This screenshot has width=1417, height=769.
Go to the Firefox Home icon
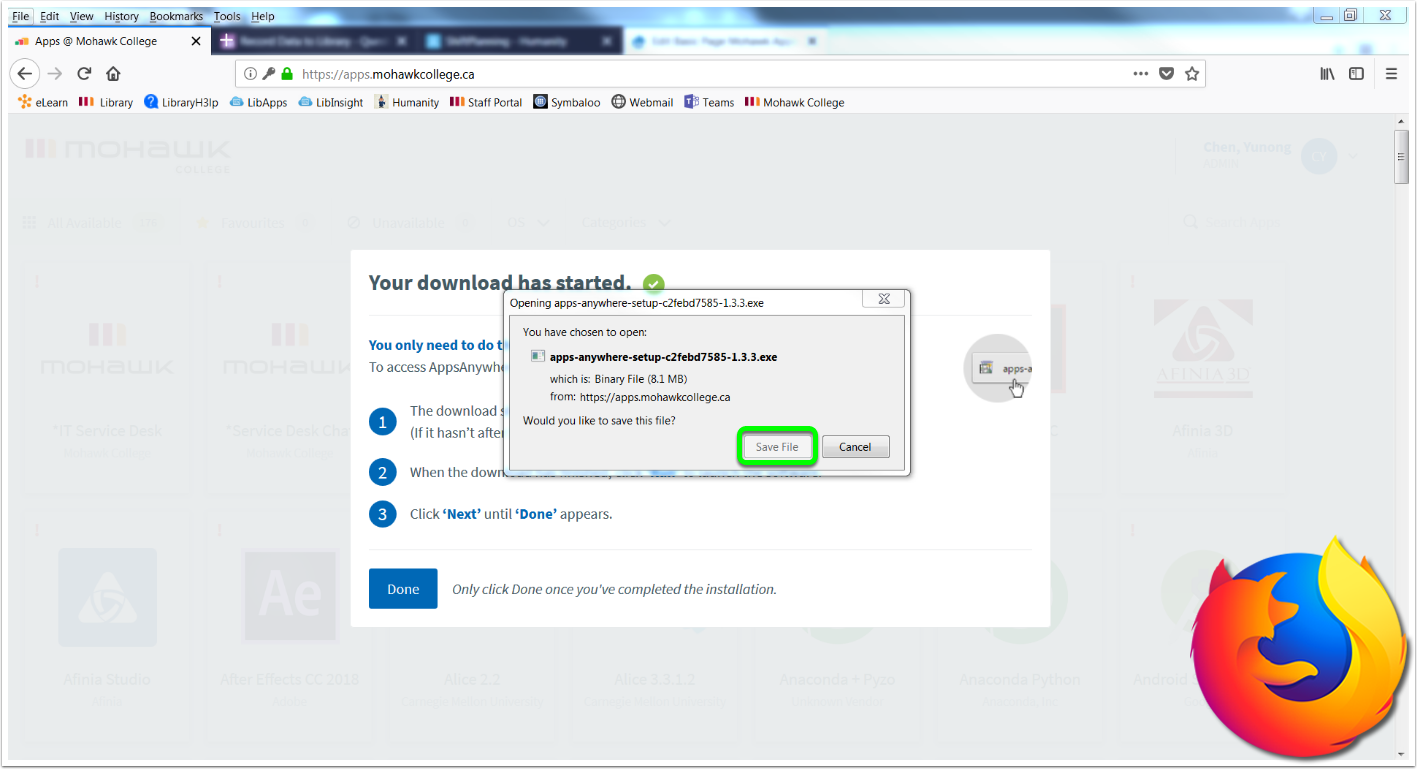click(113, 73)
